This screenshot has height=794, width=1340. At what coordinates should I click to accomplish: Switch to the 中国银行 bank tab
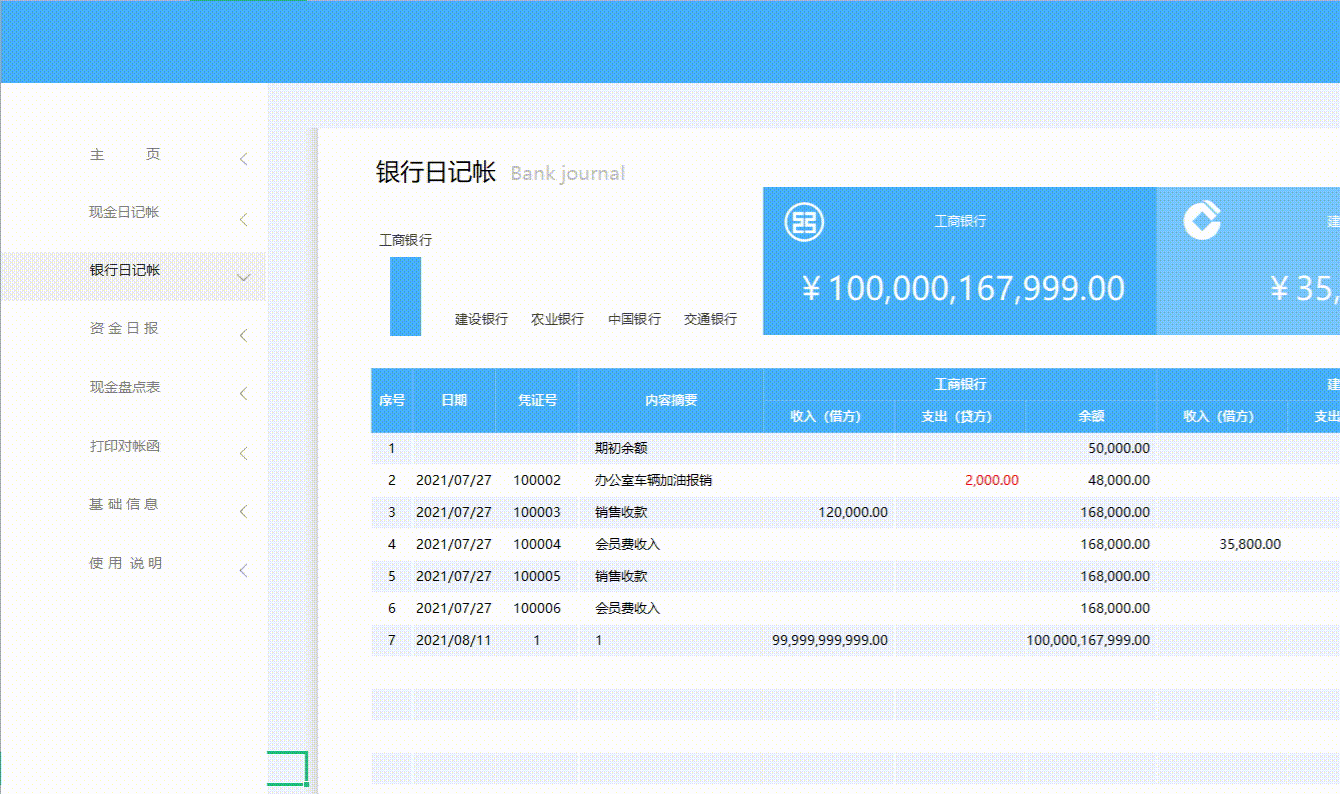634,318
